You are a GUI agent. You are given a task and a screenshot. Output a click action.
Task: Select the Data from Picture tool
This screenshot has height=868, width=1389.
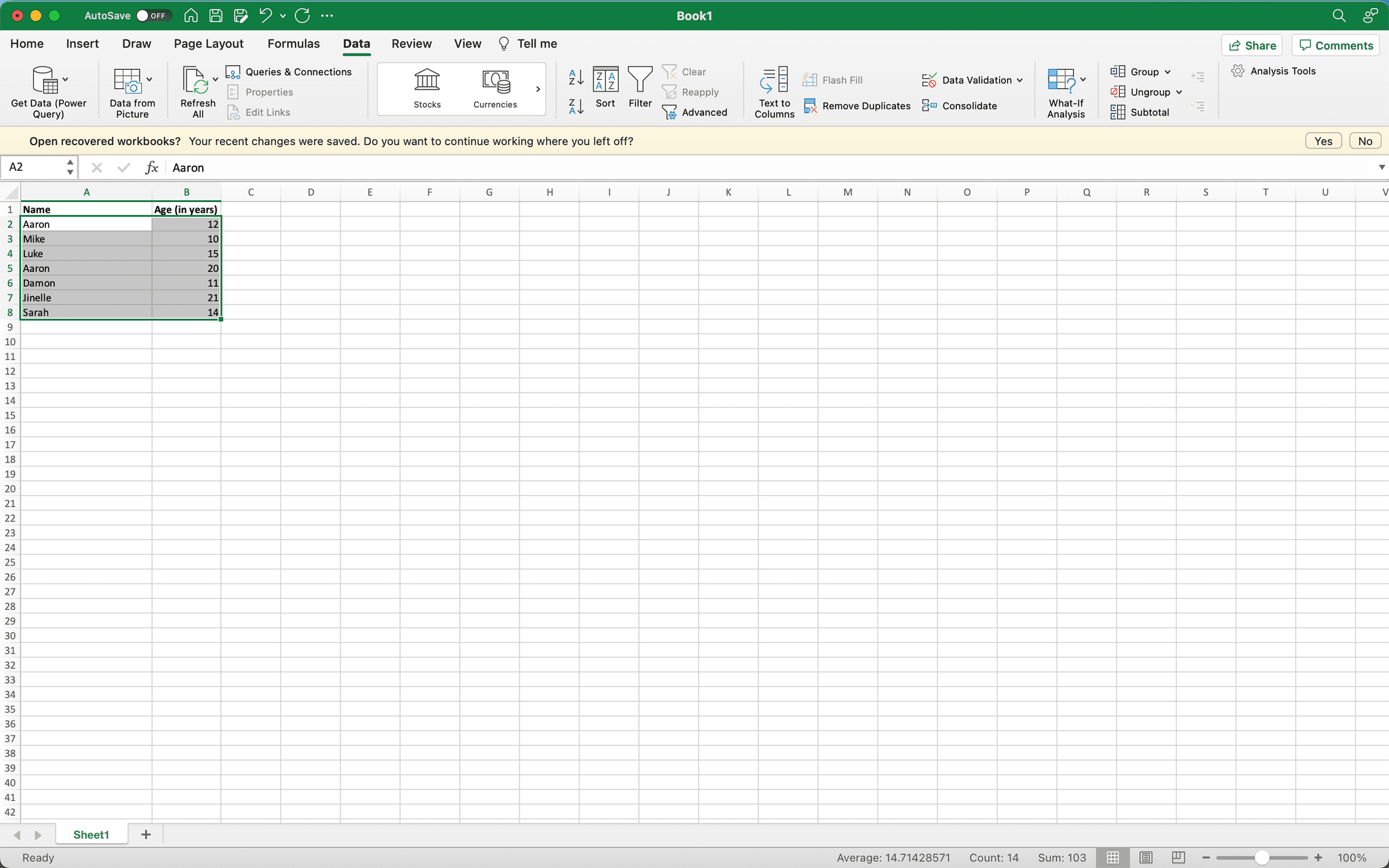coord(132,92)
